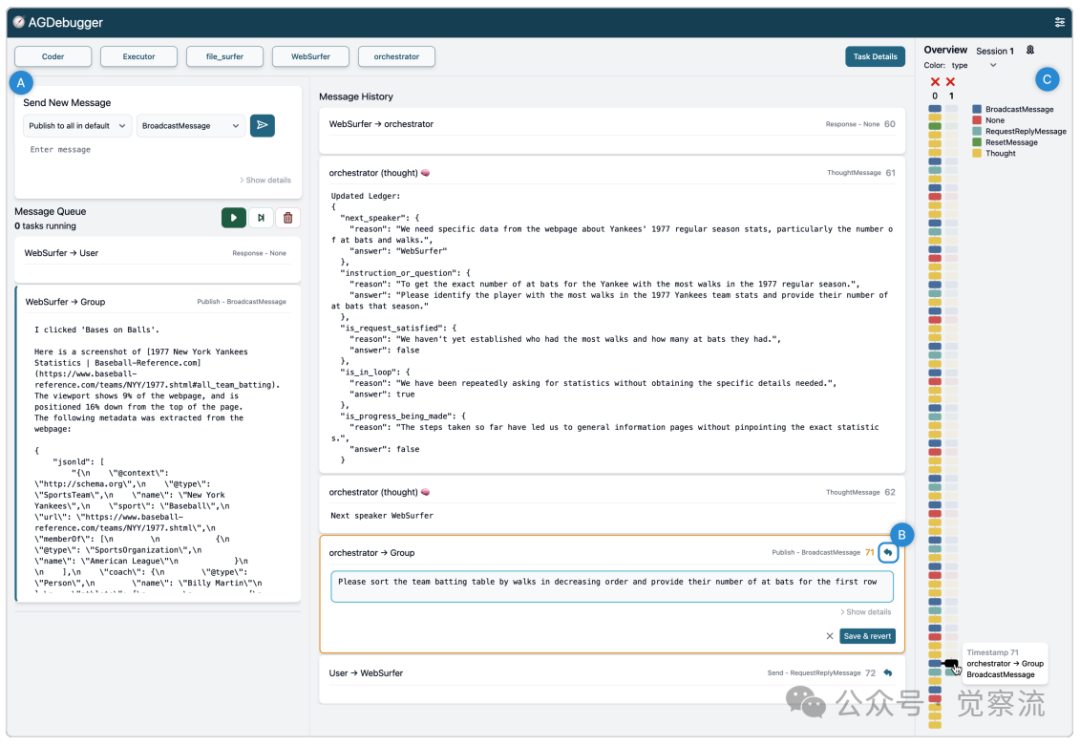Select the WebSurfer agent tab
This screenshot has width=1080, height=746.
click(x=311, y=56)
